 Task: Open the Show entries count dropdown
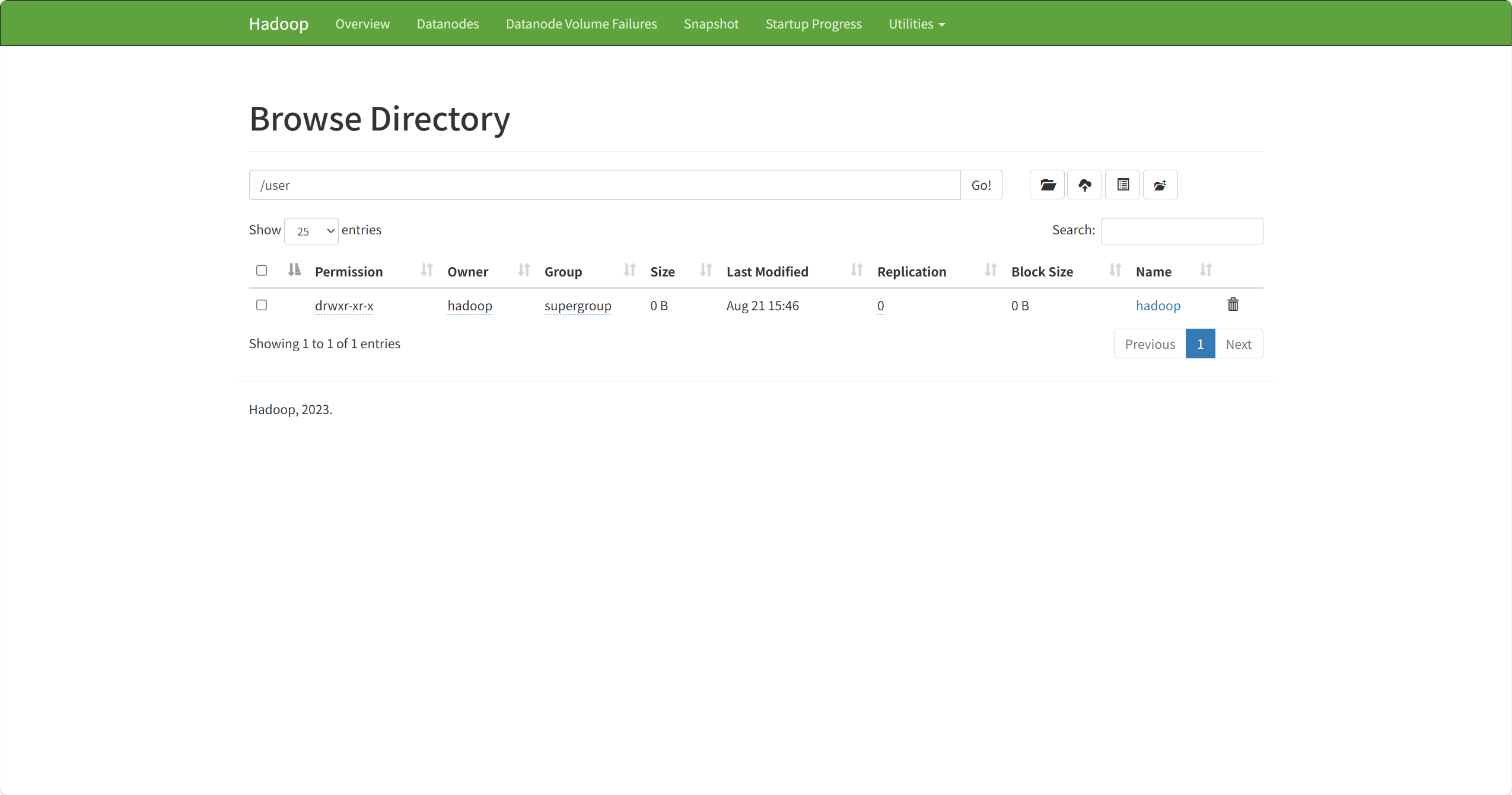click(x=311, y=231)
